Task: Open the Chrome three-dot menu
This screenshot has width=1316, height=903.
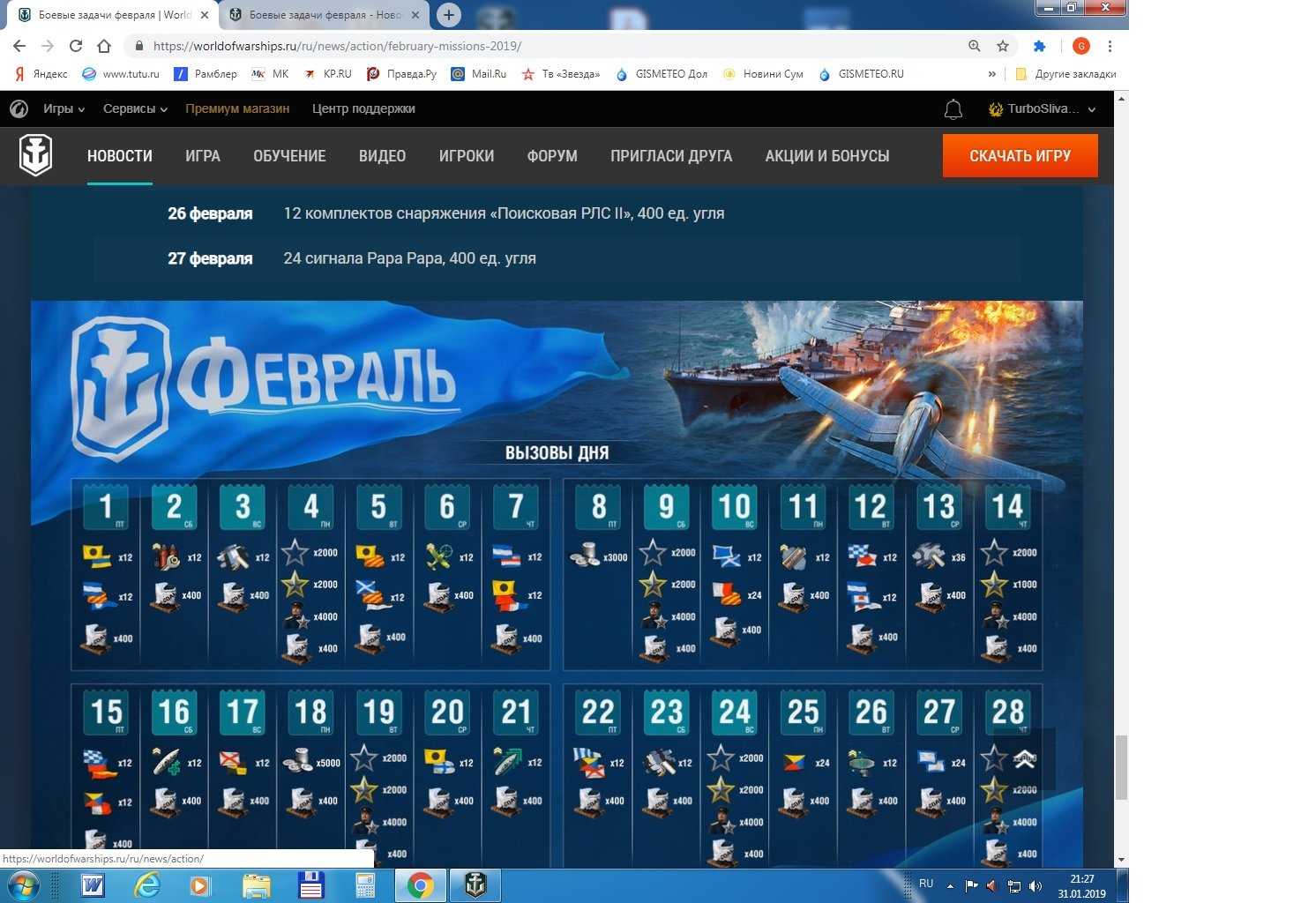Action: [x=1110, y=46]
